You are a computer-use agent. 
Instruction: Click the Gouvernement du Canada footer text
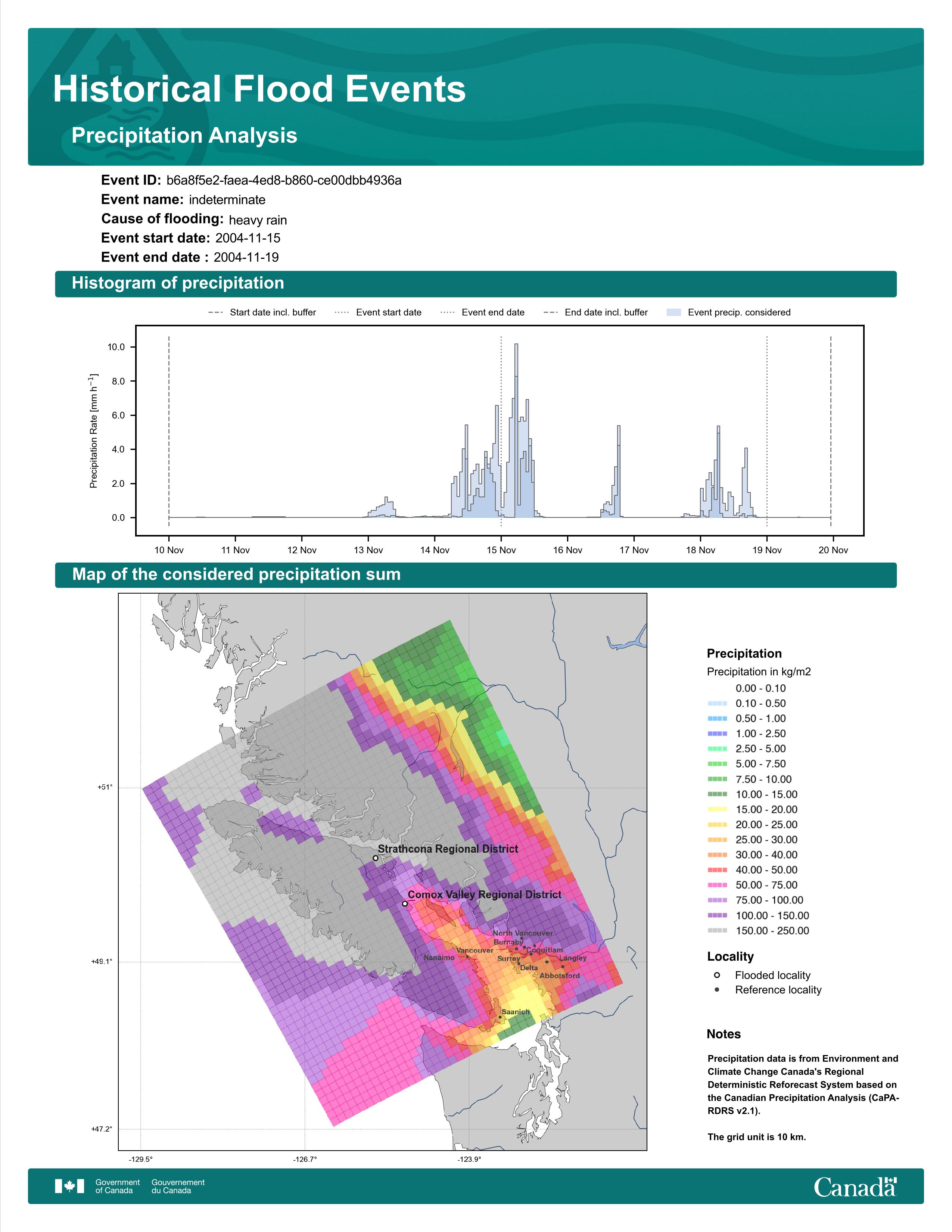click(178, 1186)
